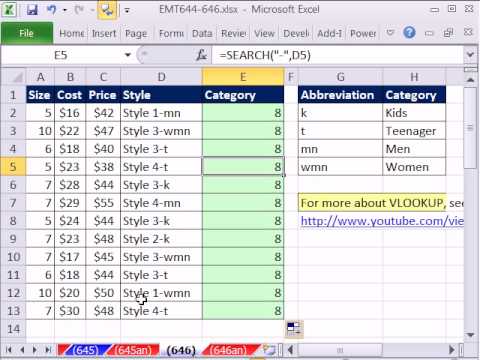The image size is (480, 360).
Task: Click the horizontal scrollbar left arrow
Action: click(x=290, y=350)
